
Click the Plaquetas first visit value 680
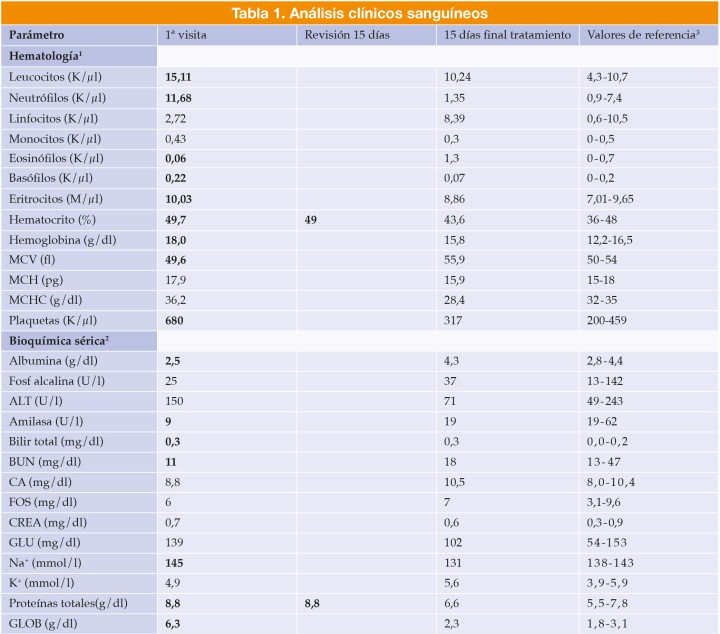pyautogui.click(x=176, y=319)
